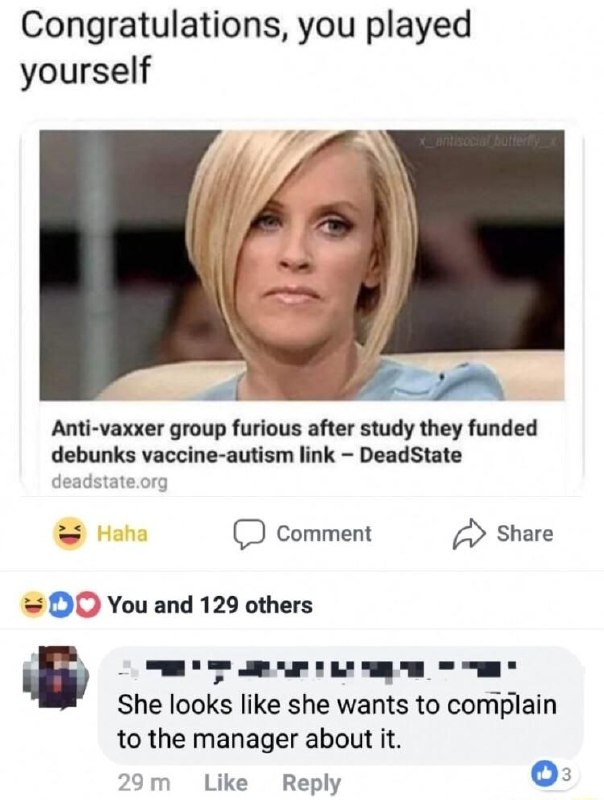Viewport: 604px width, 800px height.
Task: Click the Haha laughing emoji reaction icon
Action: (x=69, y=533)
